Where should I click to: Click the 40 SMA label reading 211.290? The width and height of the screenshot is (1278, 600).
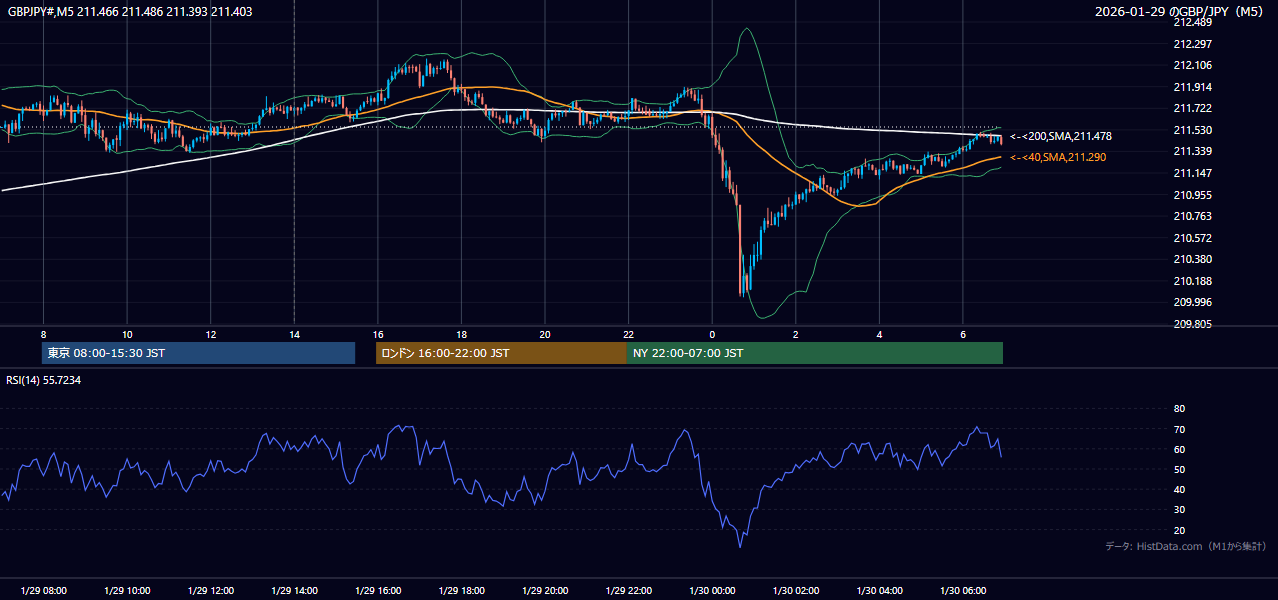tap(1057, 157)
